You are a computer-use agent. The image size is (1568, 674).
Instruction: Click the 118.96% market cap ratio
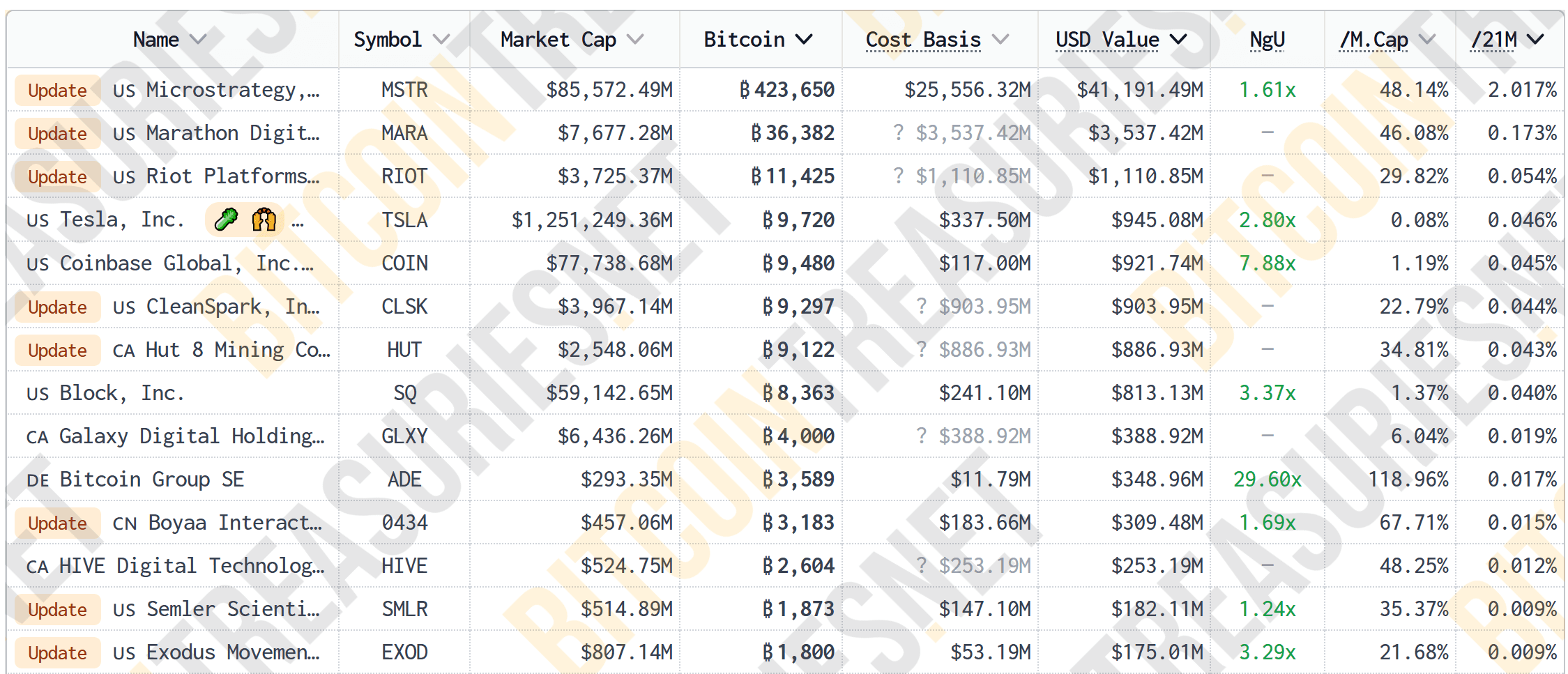(x=1408, y=480)
